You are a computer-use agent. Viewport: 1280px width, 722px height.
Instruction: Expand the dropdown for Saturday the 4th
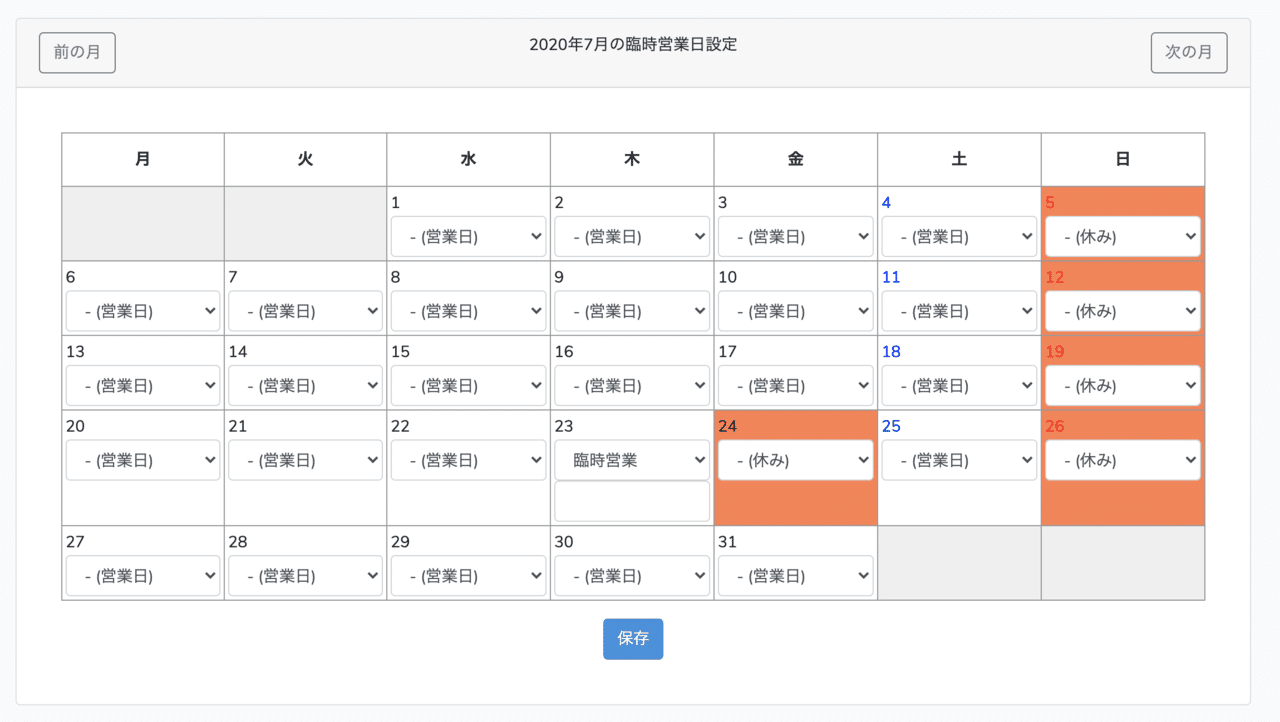959,237
